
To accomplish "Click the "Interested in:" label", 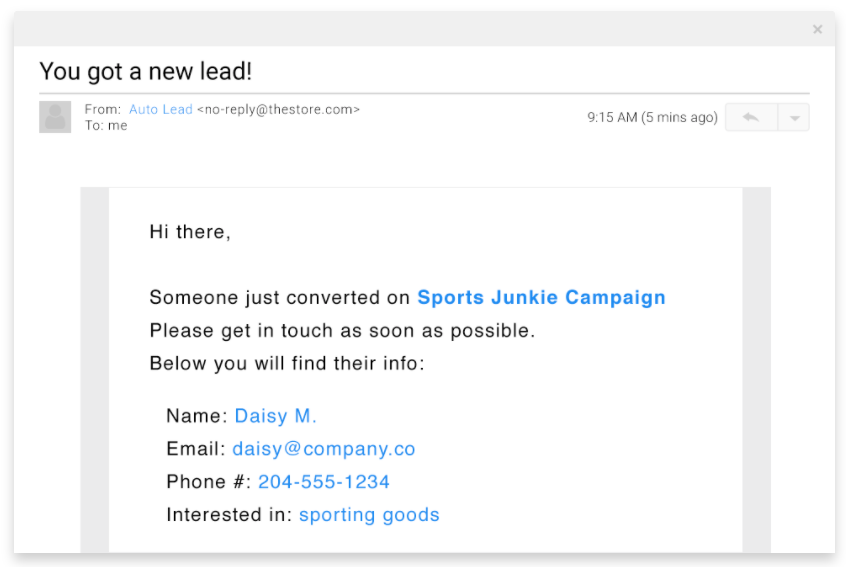I will click(x=229, y=515).
